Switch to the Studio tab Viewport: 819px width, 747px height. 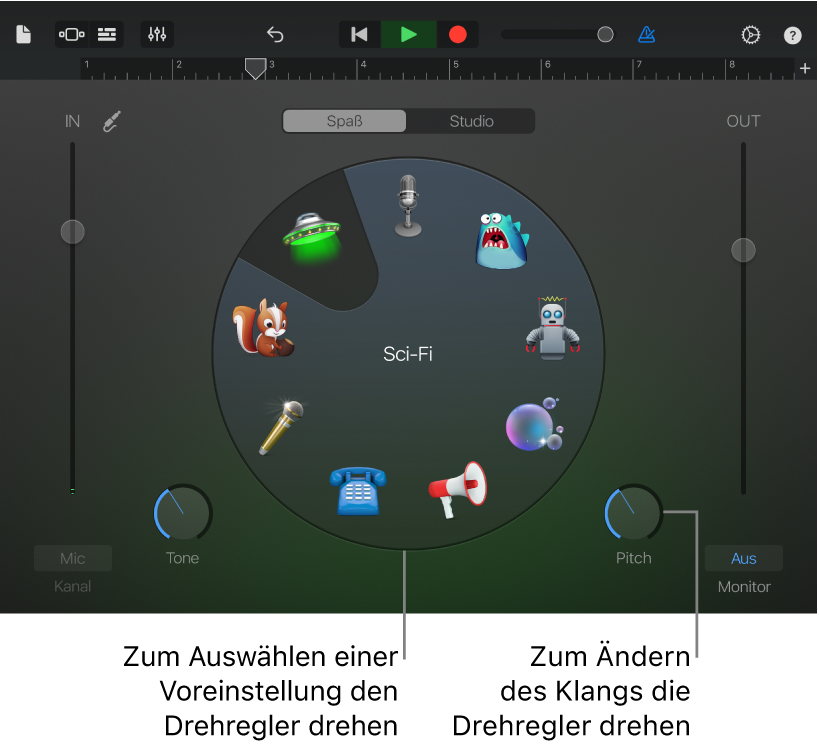pyautogui.click(x=470, y=121)
